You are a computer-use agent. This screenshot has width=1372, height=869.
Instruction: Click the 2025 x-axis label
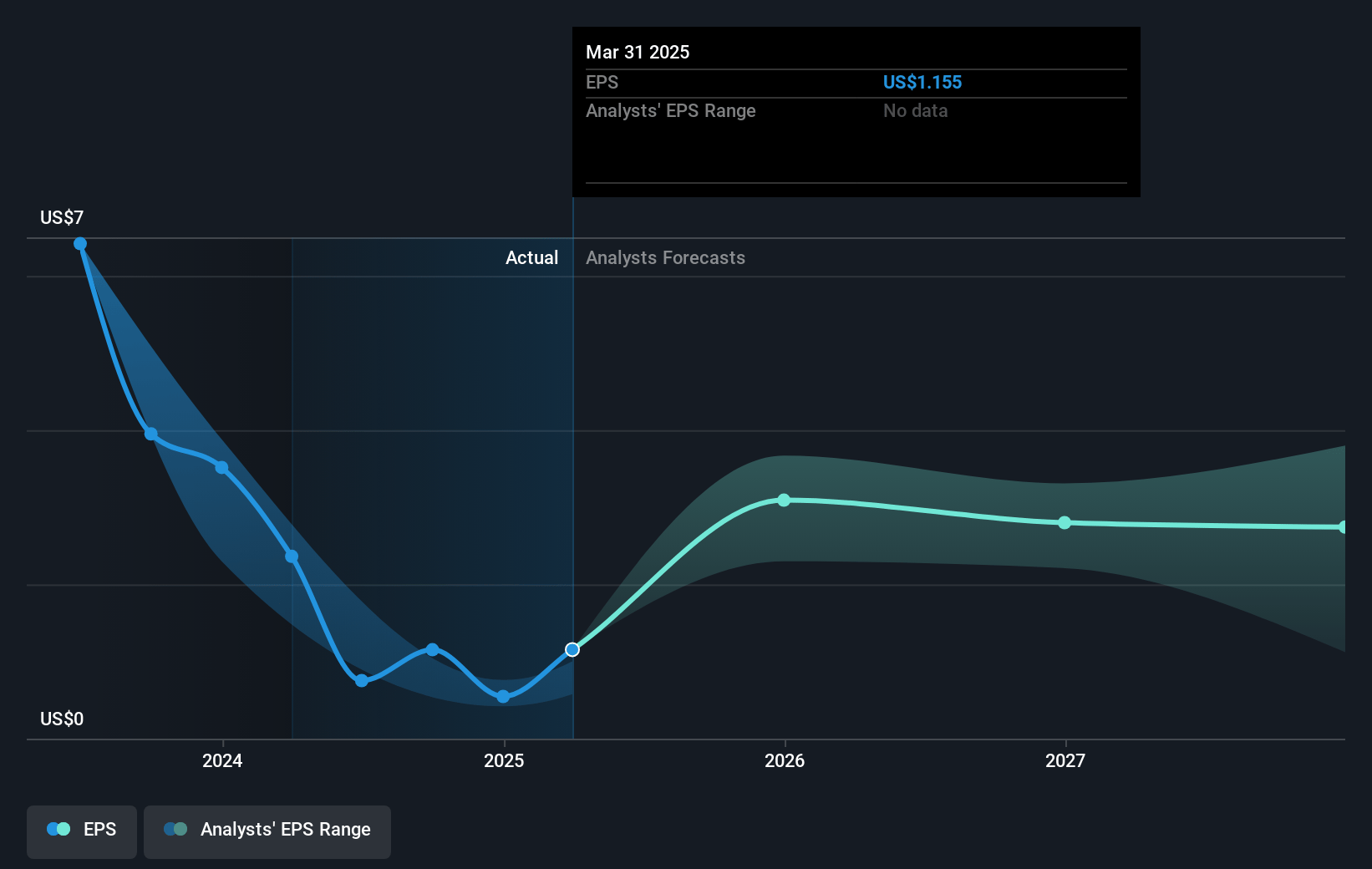(x=504, y=760)
